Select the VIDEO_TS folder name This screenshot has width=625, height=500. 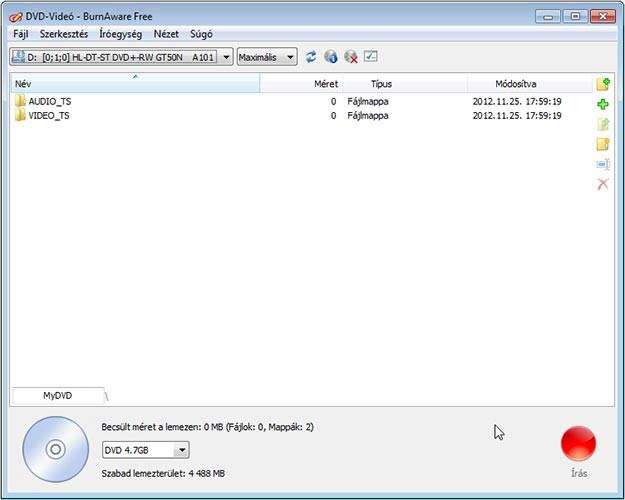pos(49,116)
